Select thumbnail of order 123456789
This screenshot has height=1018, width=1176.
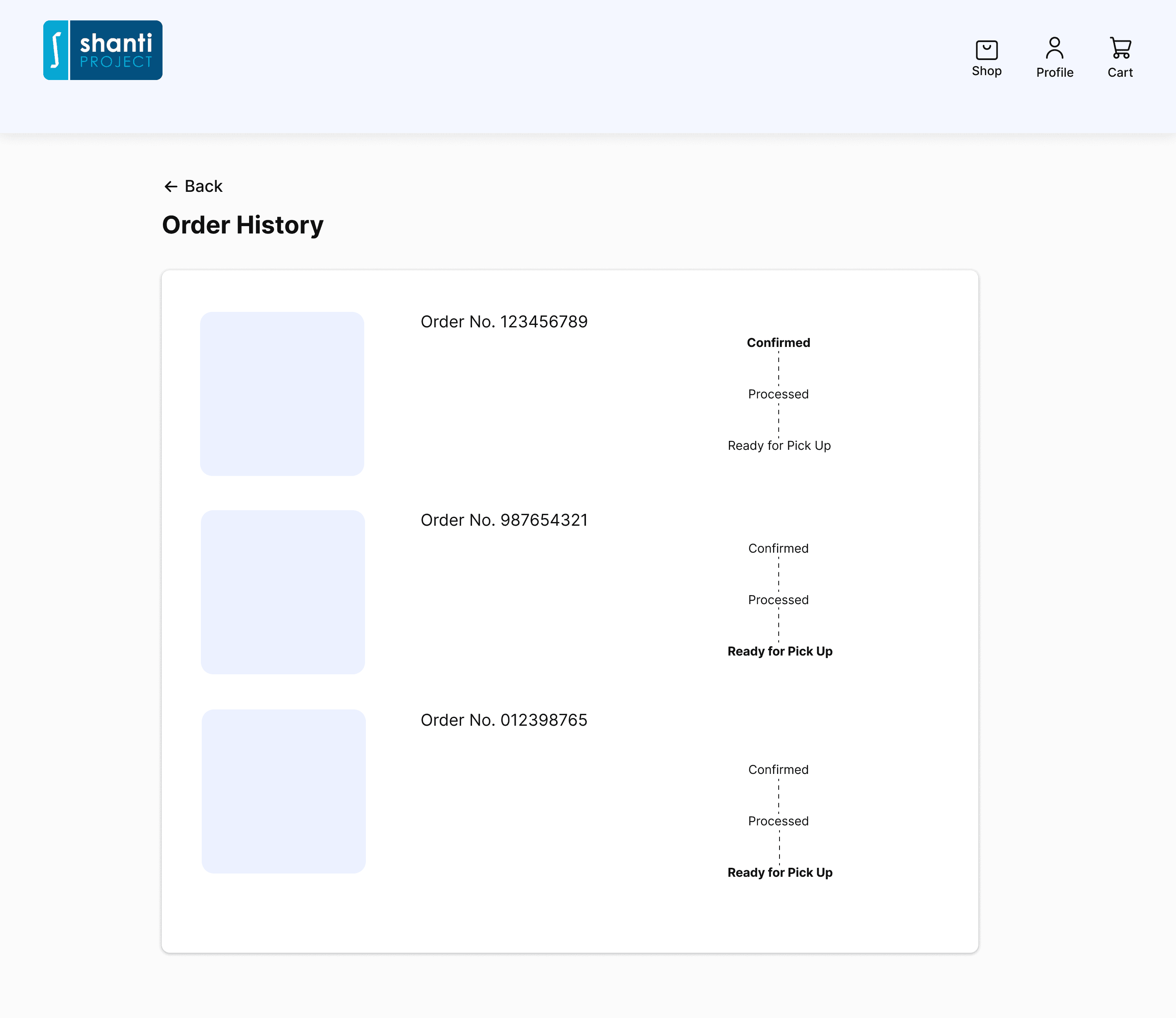coord(282,393)
